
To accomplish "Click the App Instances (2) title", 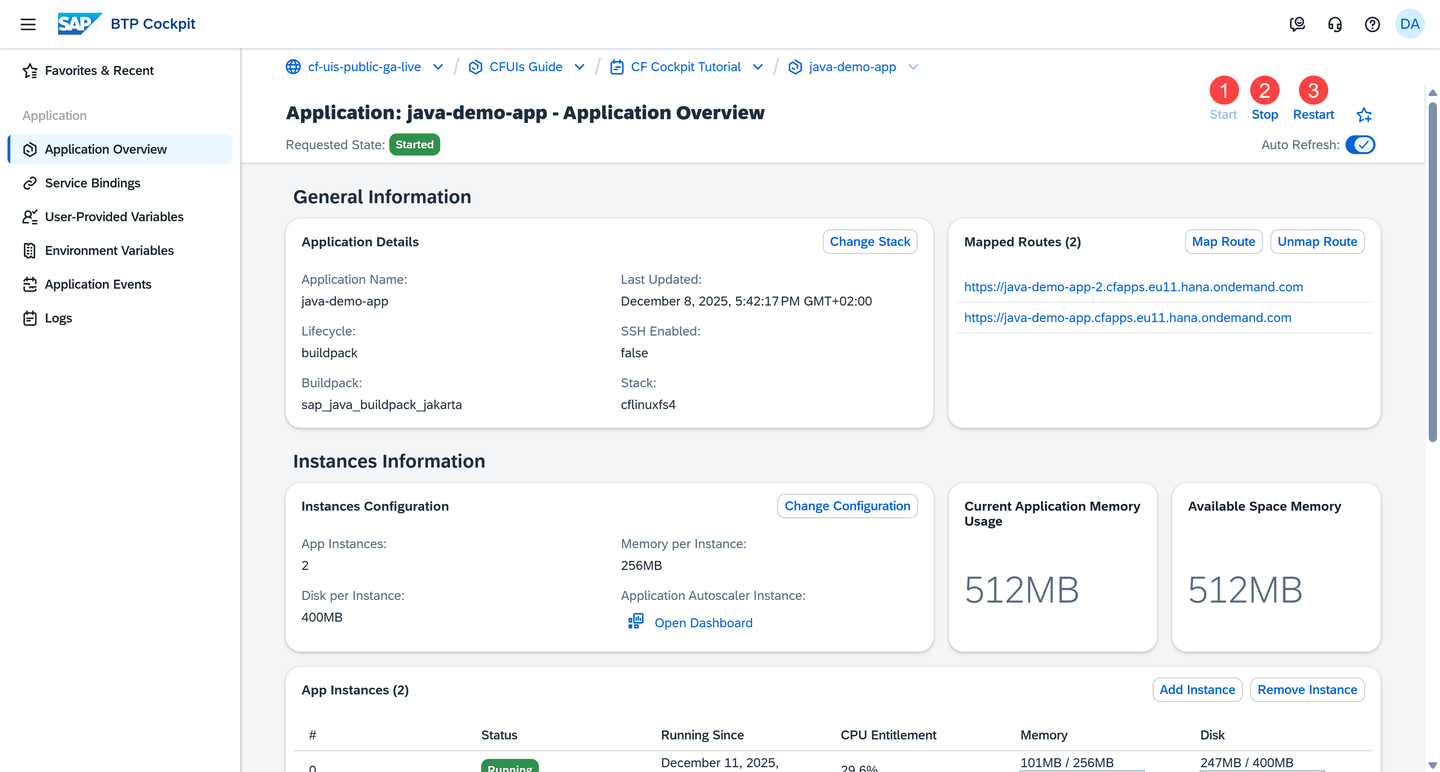I will 355,690.
